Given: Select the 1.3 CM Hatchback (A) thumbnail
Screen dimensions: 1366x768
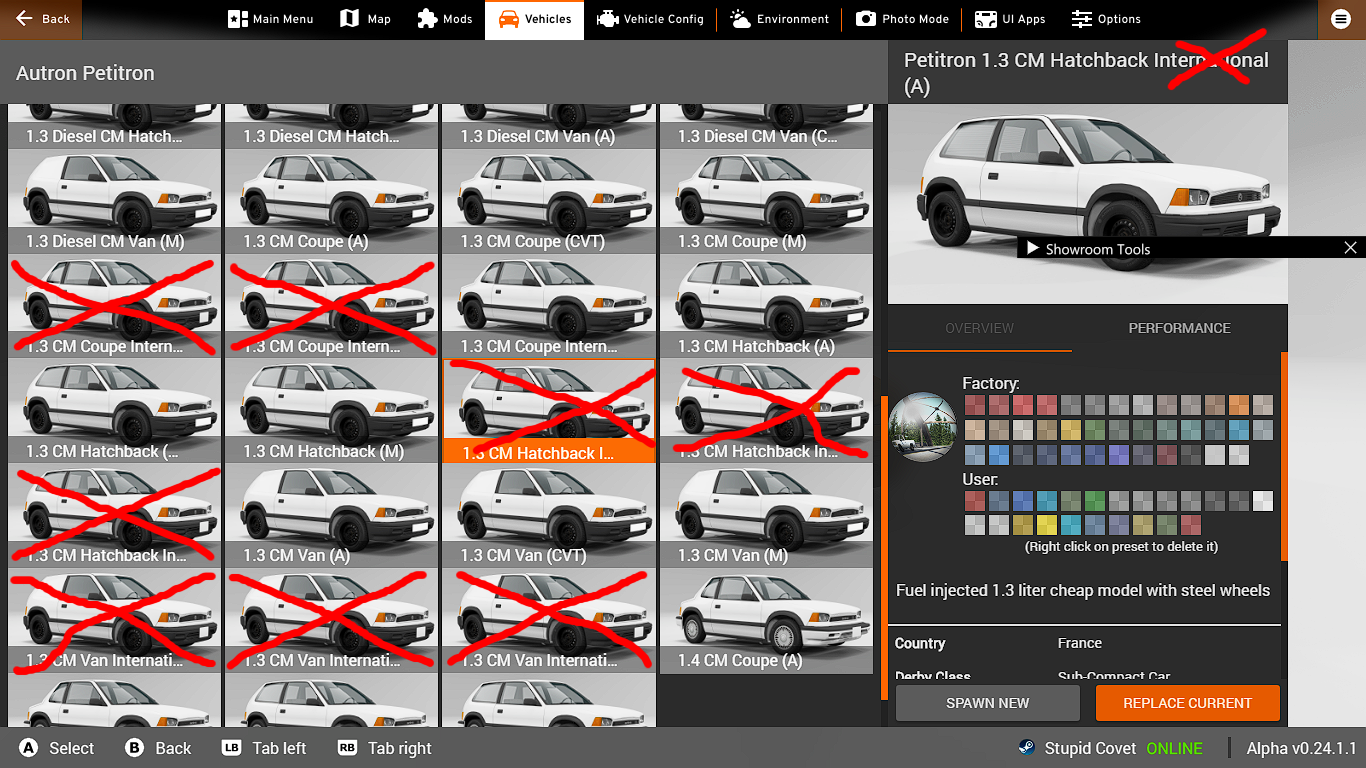Looking at the screenshot, I should [766, 305].
